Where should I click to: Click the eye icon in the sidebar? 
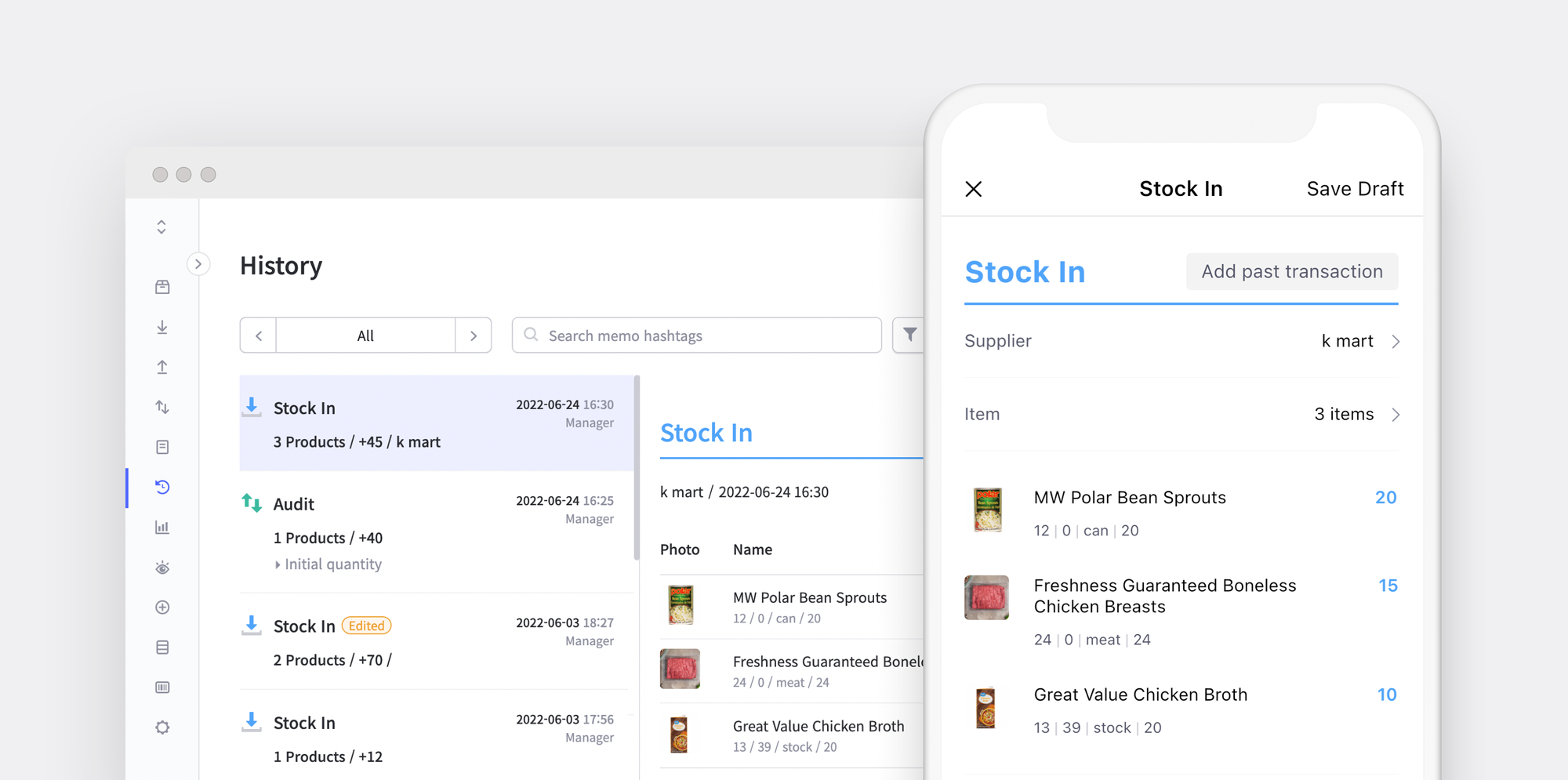(x=162, y=568)
